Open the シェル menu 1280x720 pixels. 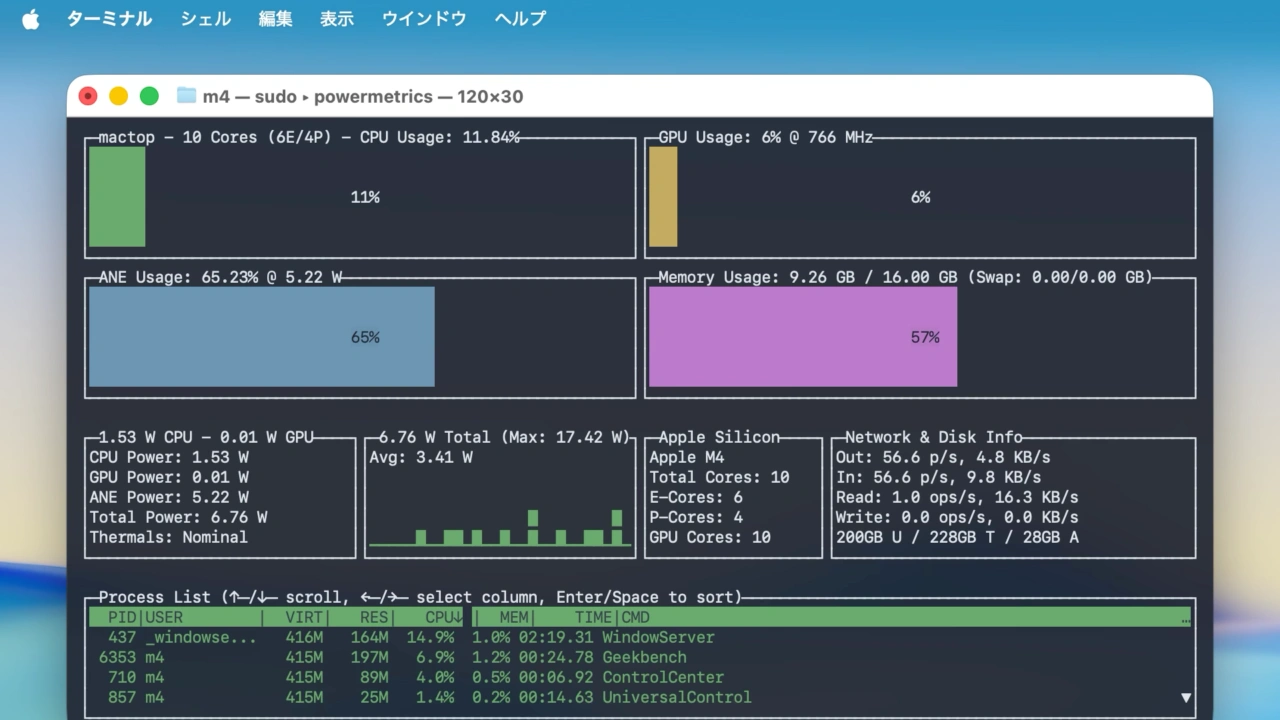[x=205, y=18]
